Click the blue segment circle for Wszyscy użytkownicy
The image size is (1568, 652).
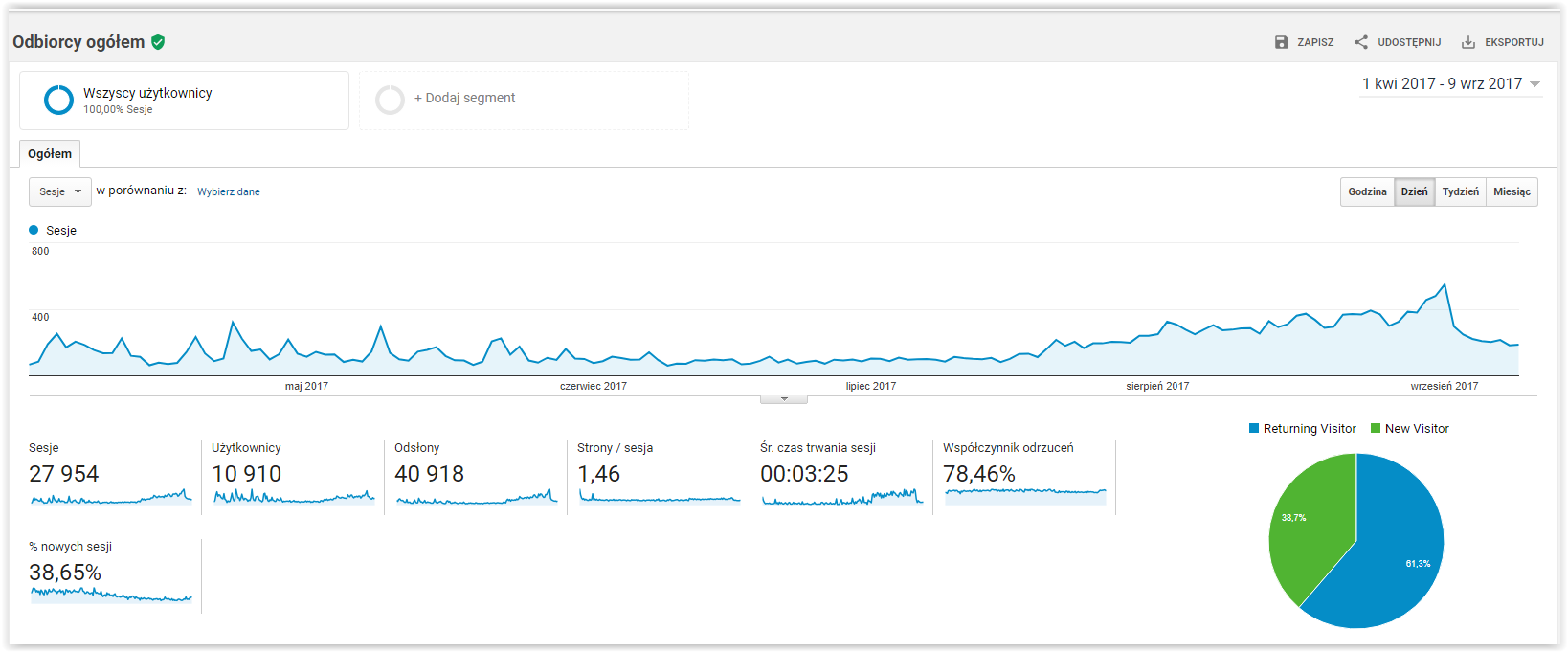coord(58,100)
